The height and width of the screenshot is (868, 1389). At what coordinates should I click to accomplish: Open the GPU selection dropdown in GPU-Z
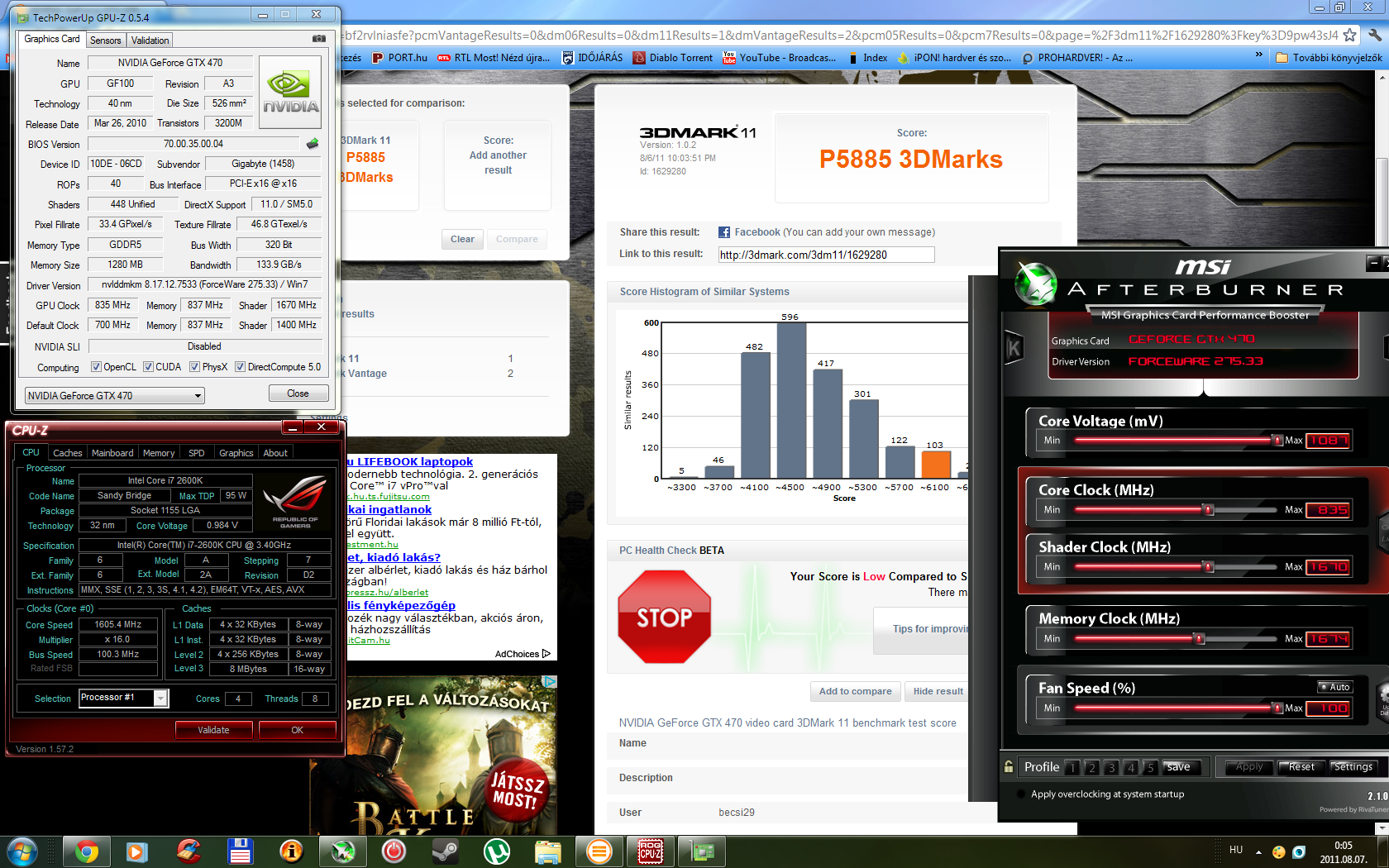(x=115, y=396)
